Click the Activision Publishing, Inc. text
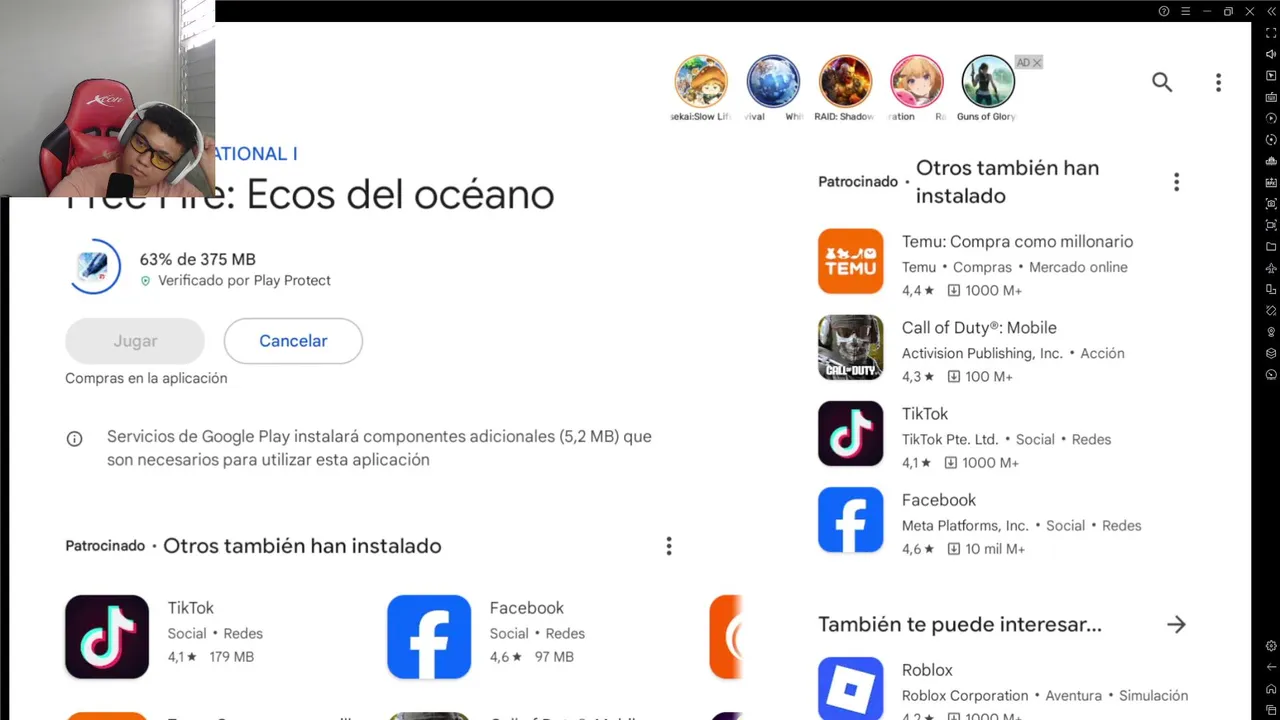The image size is (1280, 720). [982, 354]
